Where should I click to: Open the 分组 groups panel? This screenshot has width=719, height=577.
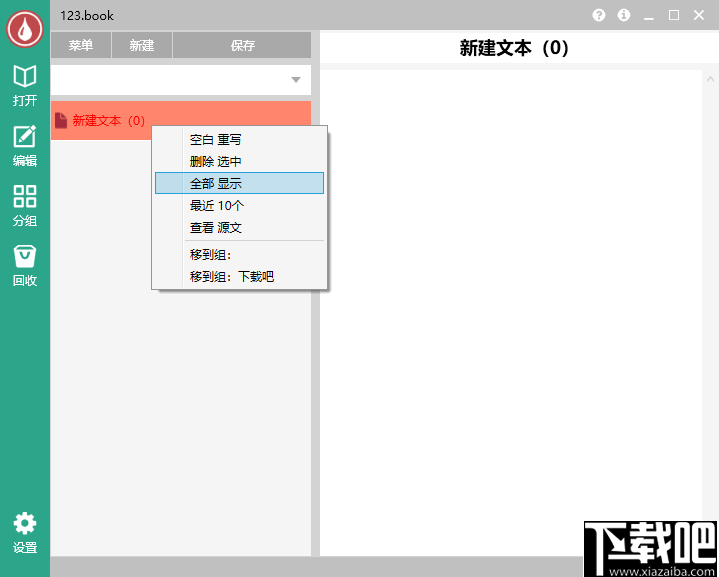tap(25, 205)
